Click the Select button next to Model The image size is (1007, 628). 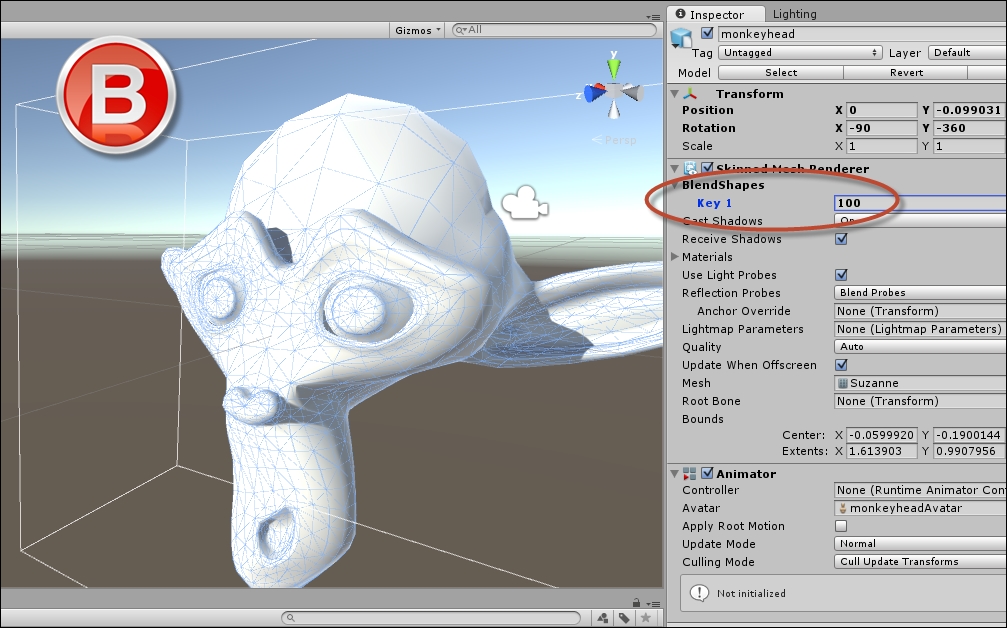780,72
